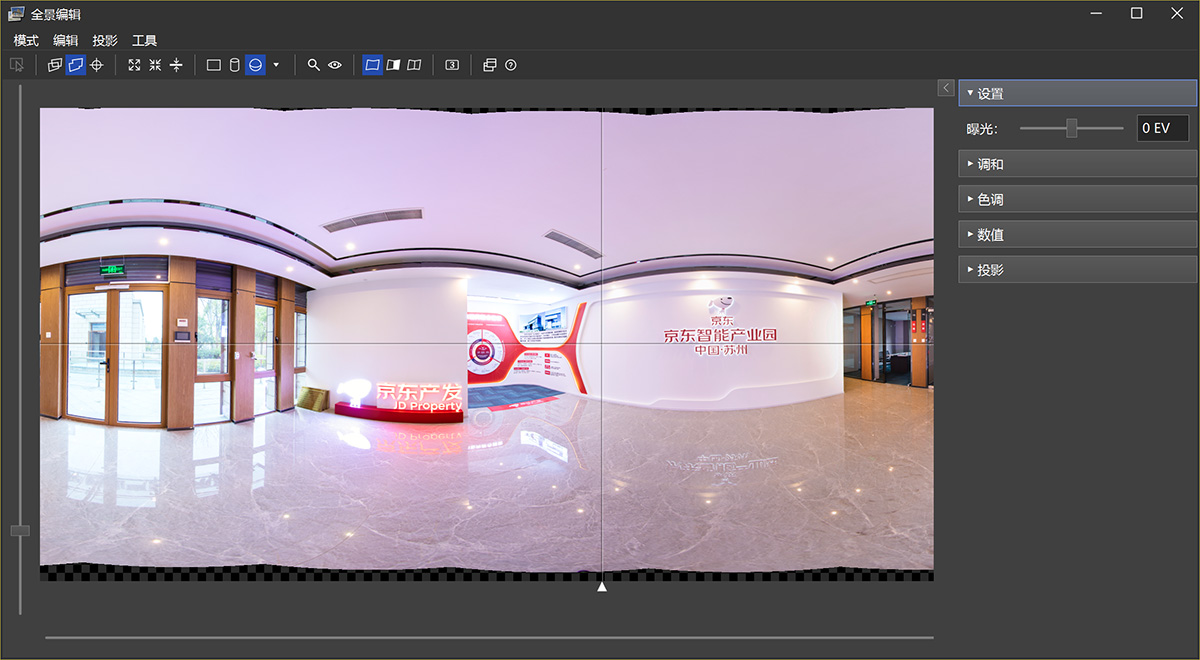The image size is (1200, 660).
Task: Collapse the side panel arrow button
Action: (946, 88)
